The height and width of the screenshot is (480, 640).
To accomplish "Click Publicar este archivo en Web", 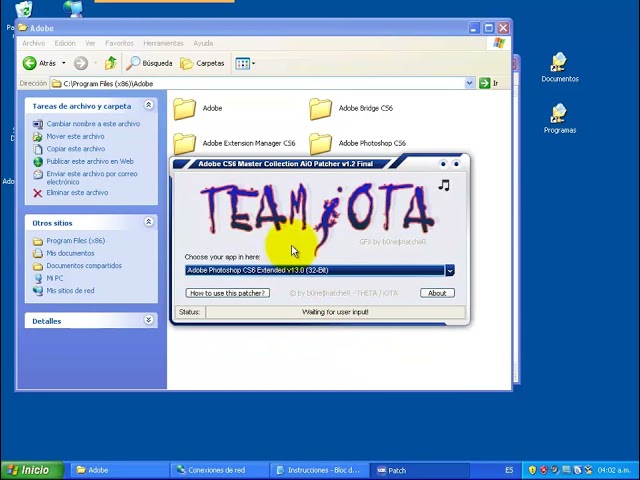I will 90,162.
